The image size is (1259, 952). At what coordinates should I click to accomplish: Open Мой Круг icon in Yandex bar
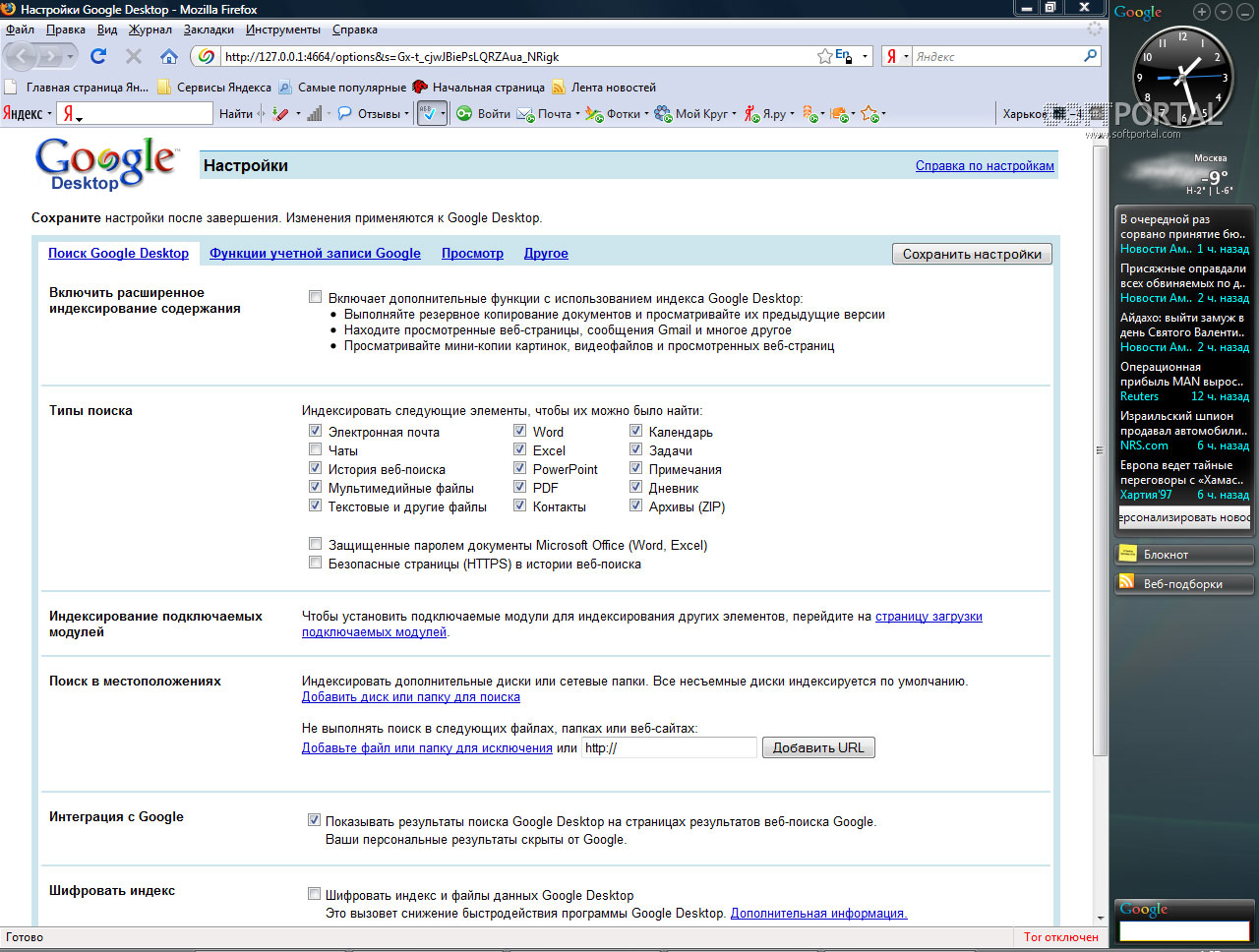[x=663, y=113]
